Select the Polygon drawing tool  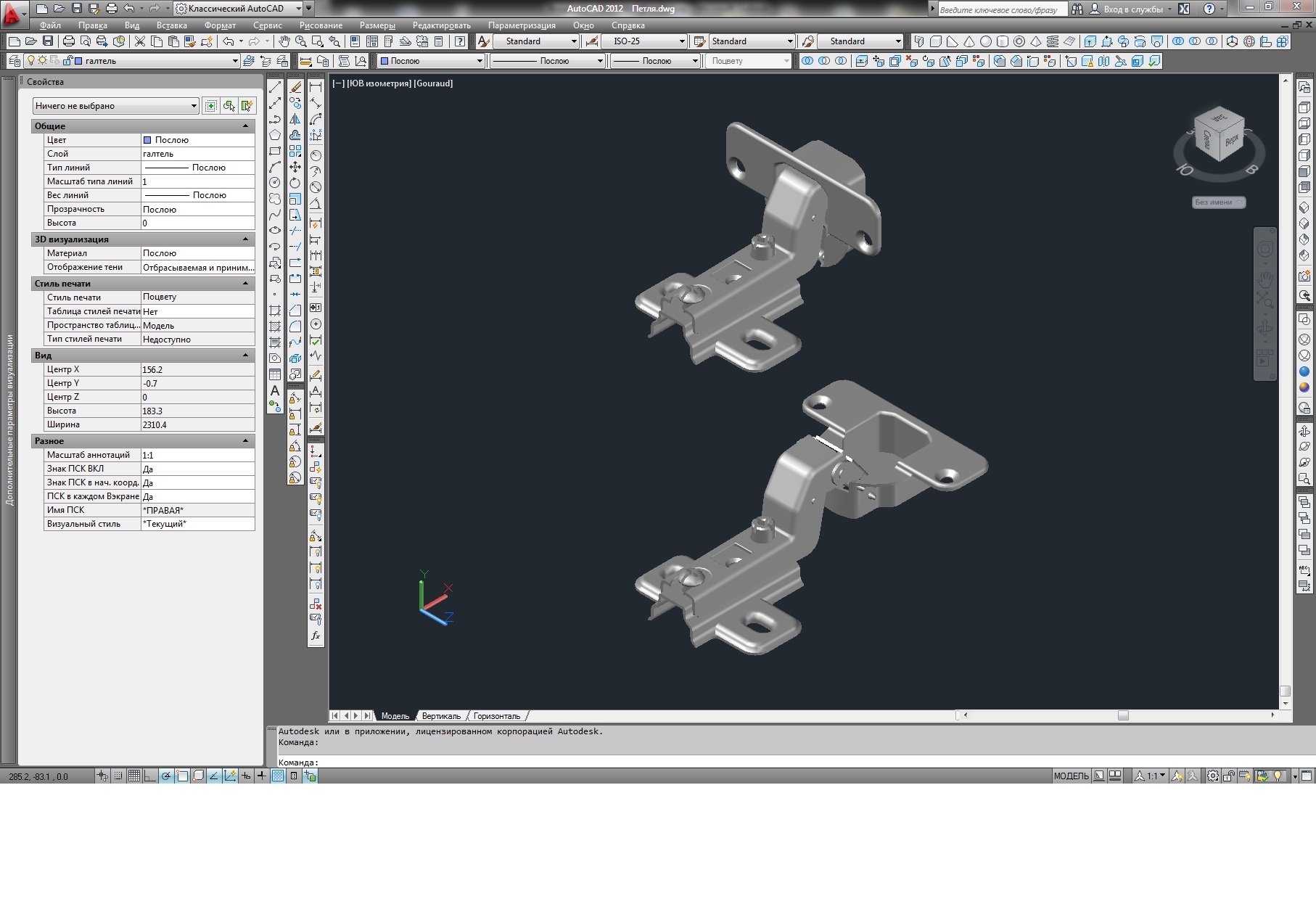[x=275, y=135]
